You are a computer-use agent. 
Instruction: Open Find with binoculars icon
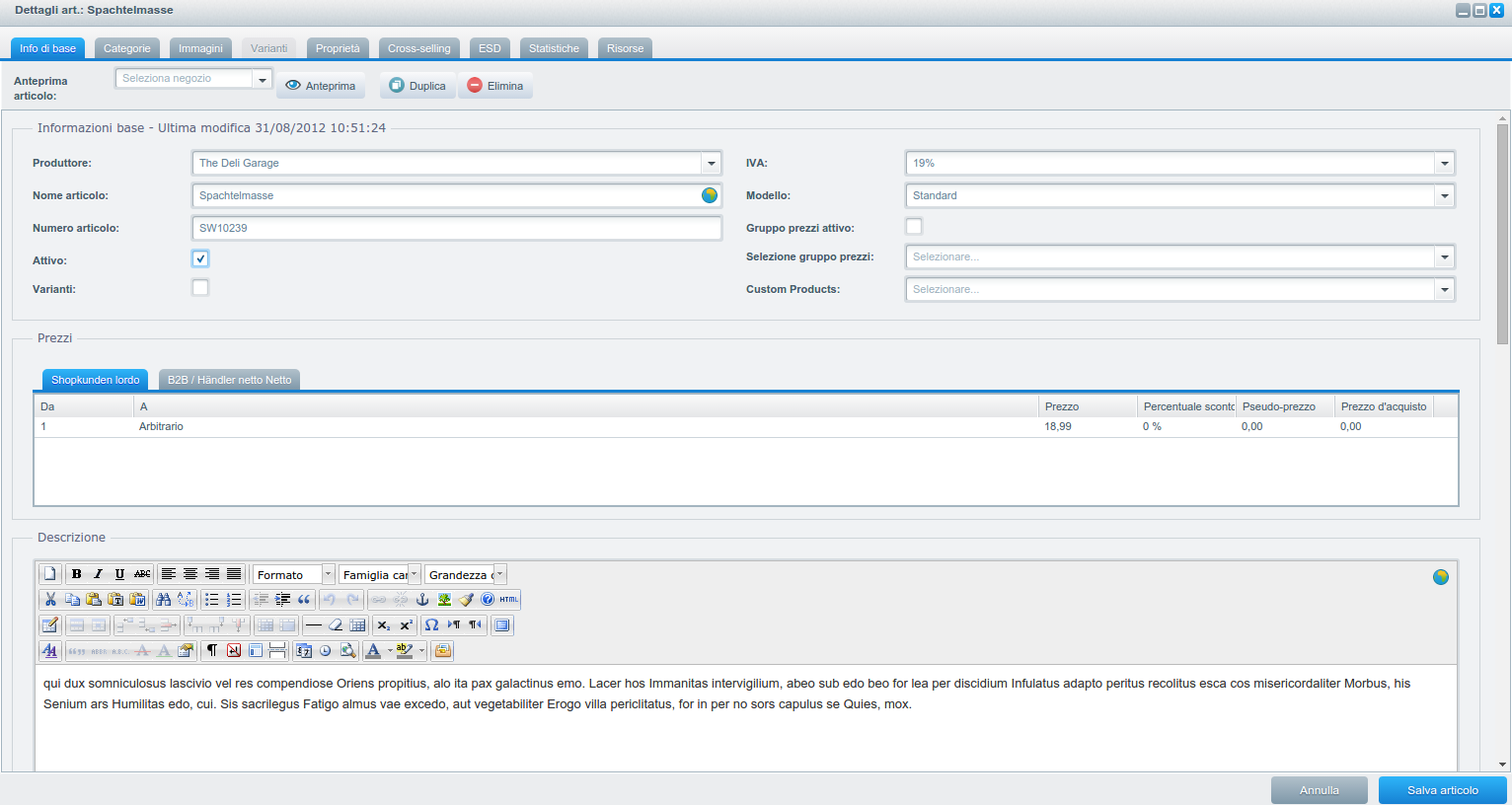coord(164,600)
